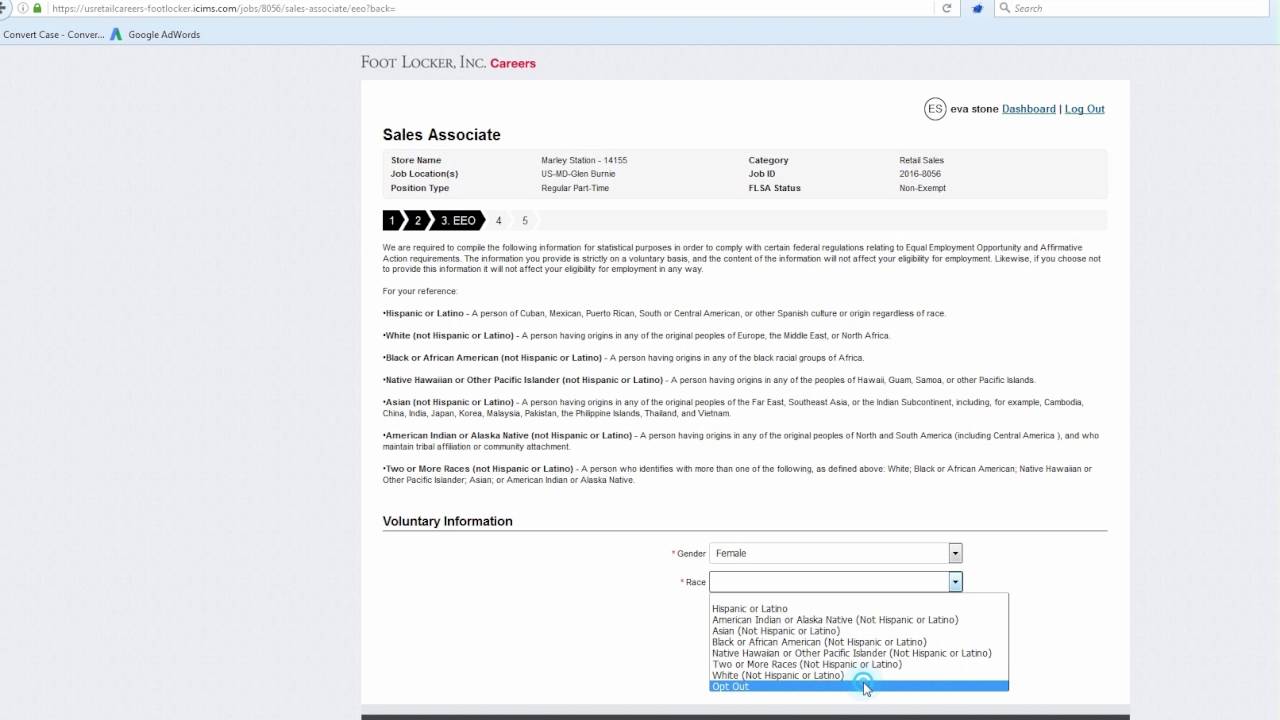Click the Position Type label

coord(420,188)
